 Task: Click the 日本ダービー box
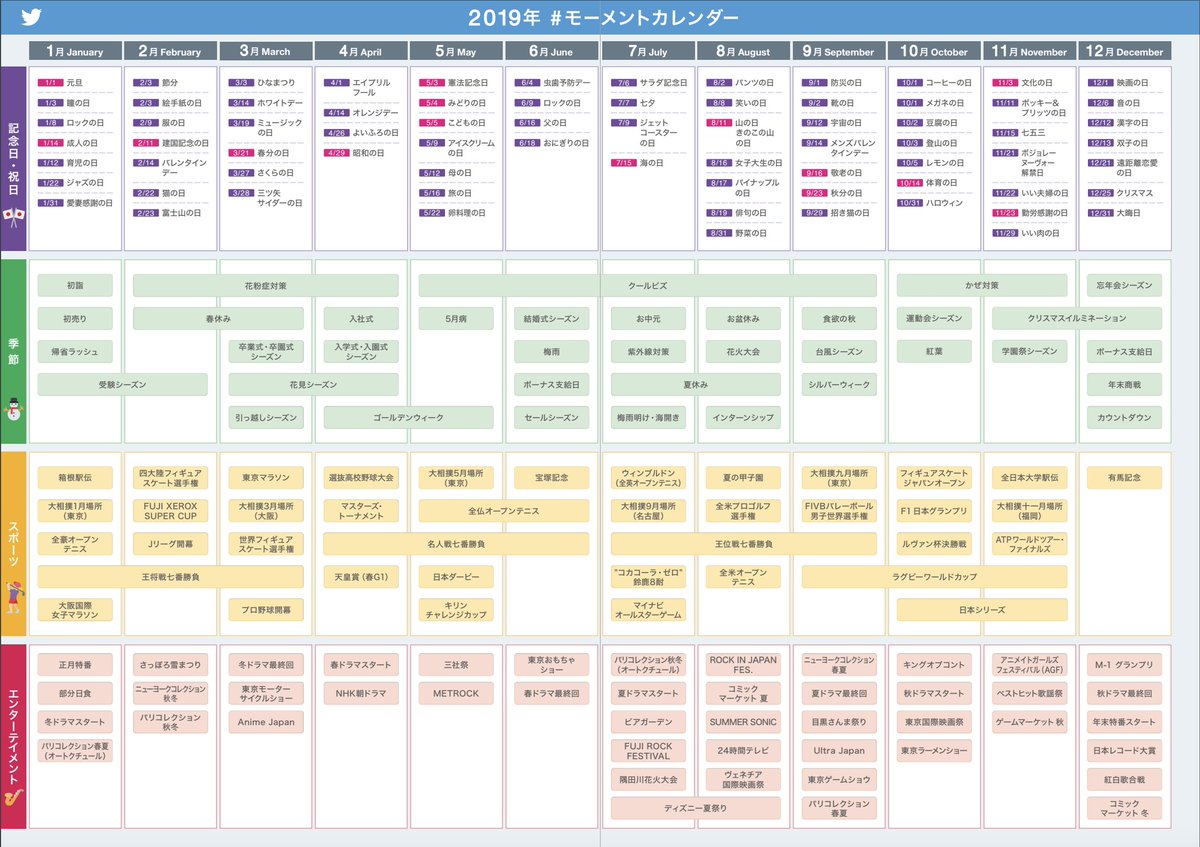[456, 577]
